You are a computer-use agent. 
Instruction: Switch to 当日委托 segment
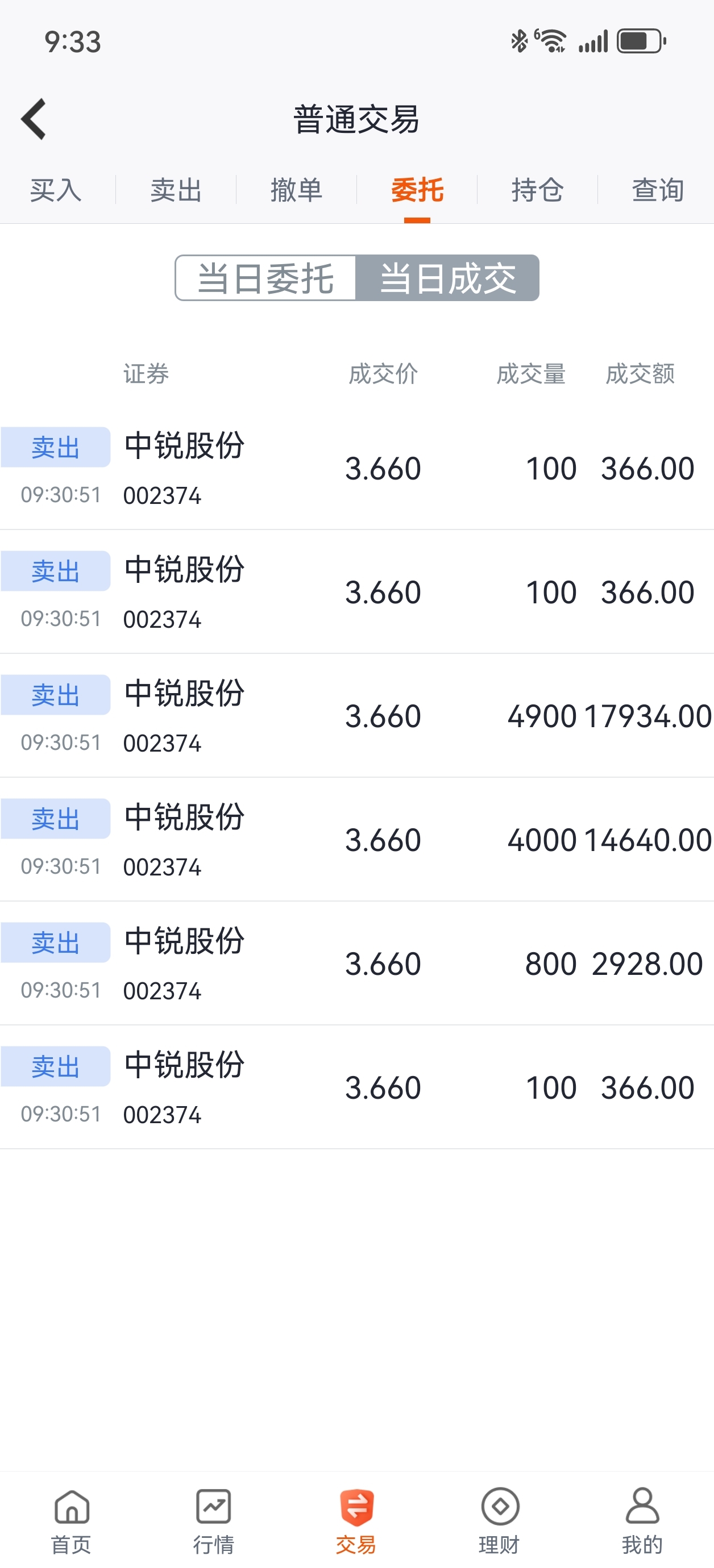[x=265, y=278]
